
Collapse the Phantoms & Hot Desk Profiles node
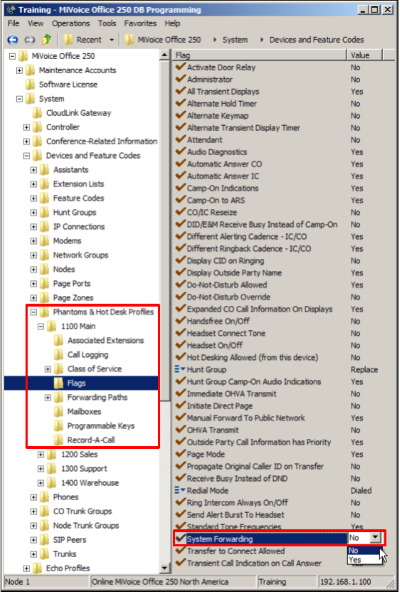point(33,312)
